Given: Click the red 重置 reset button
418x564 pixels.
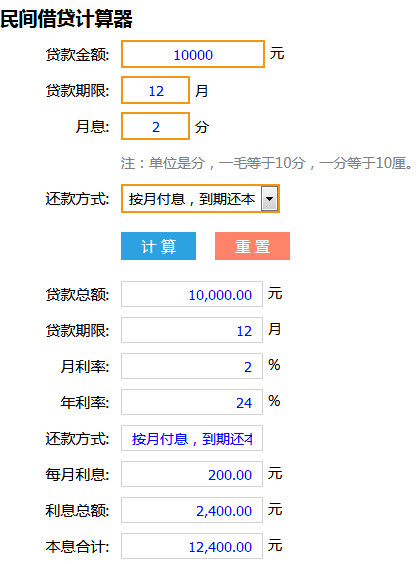Looking at the screenshot, I should tap(253, 246).
